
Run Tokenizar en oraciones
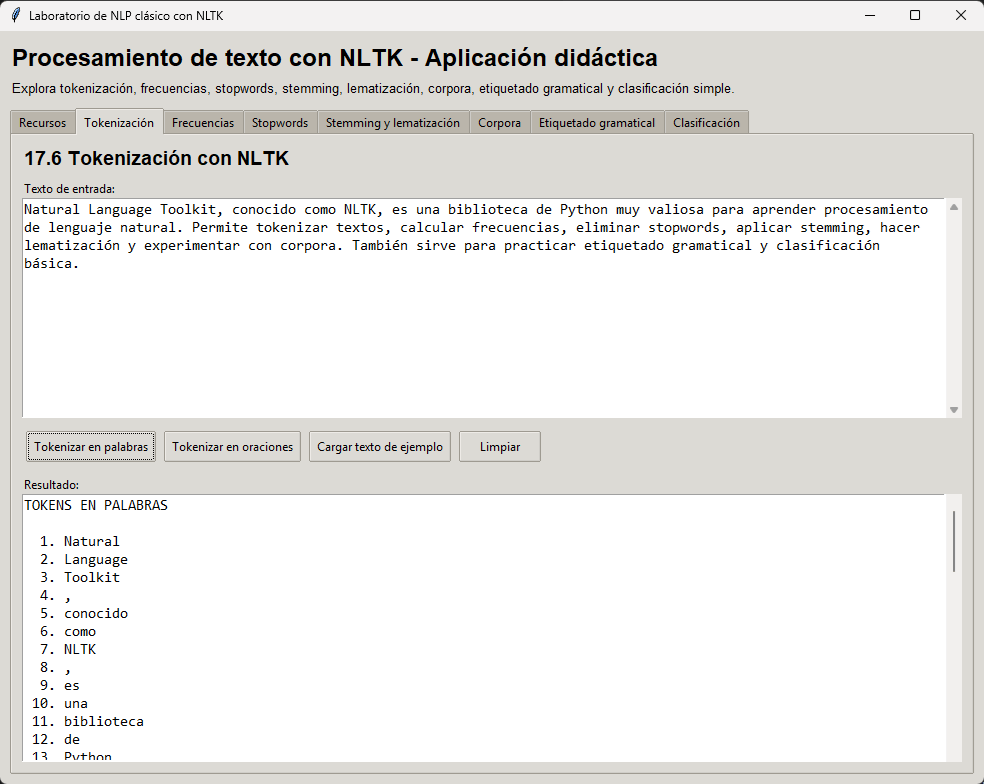[x=232, y=446]
